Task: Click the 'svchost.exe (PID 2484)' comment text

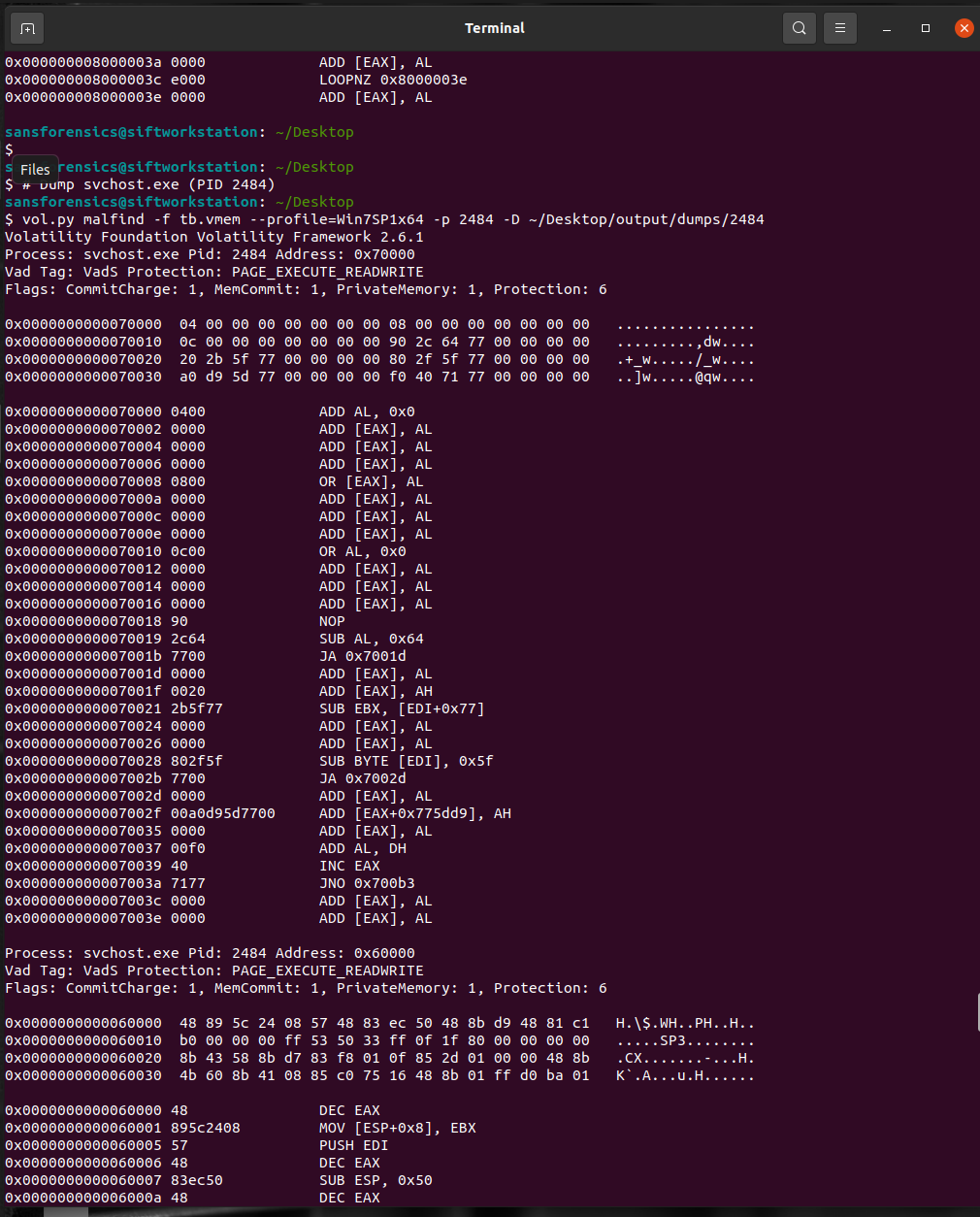Action: (x=180, y=184)
